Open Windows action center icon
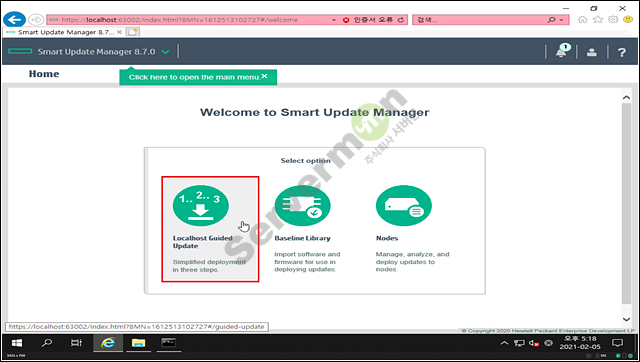640x362 pixels. tap(618, 343)
